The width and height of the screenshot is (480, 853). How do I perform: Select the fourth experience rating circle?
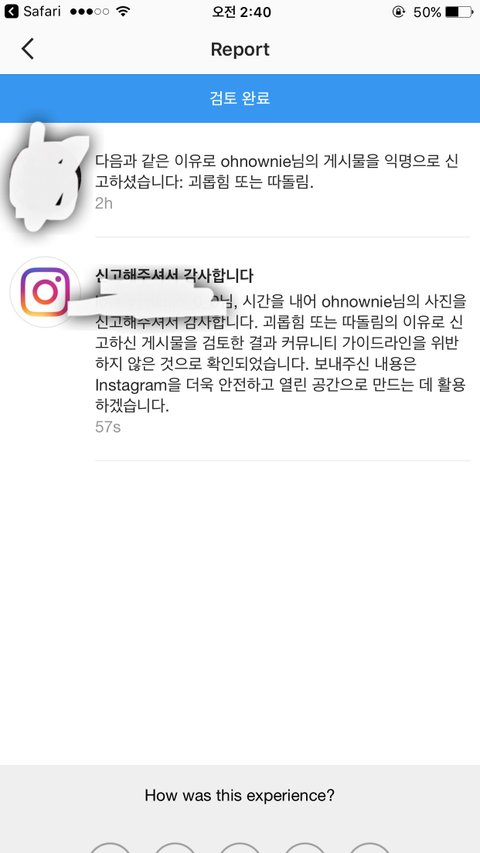click(305, 848)
